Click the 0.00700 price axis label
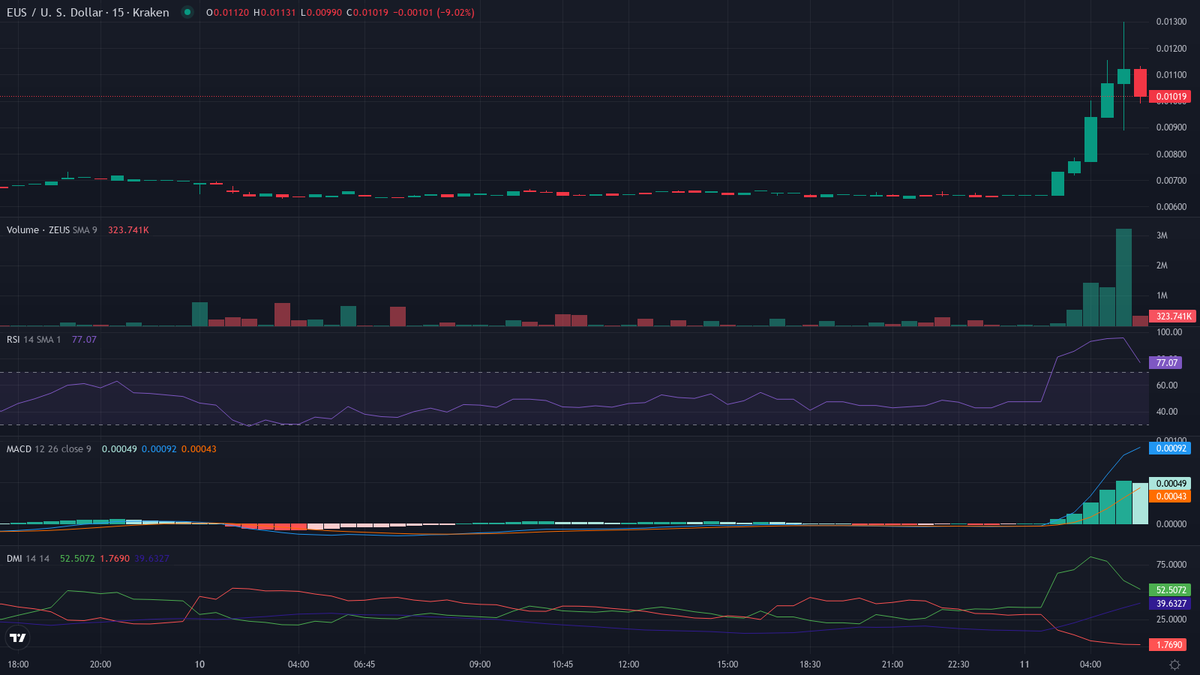This screenshot has height=675, width=1200. coord(1170,181)
